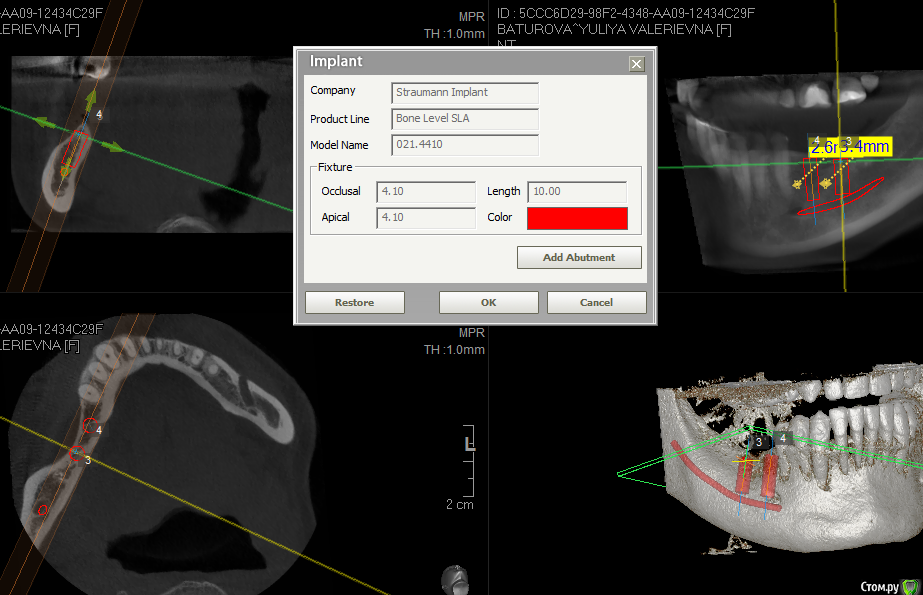
Task: Click the Occlusal diameter field
Action: coord(425,191)
